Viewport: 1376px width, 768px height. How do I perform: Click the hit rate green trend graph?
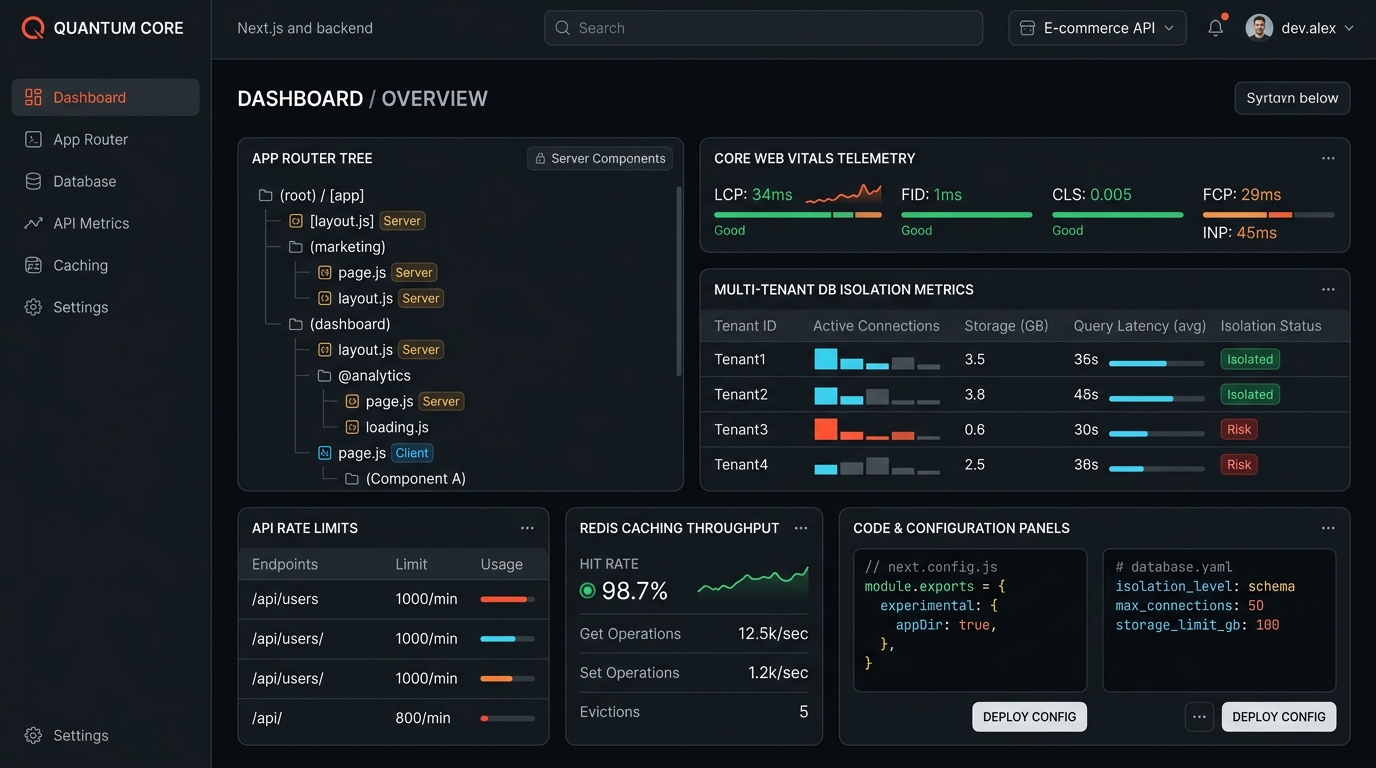pyautogui.click(x=753, y=581)
